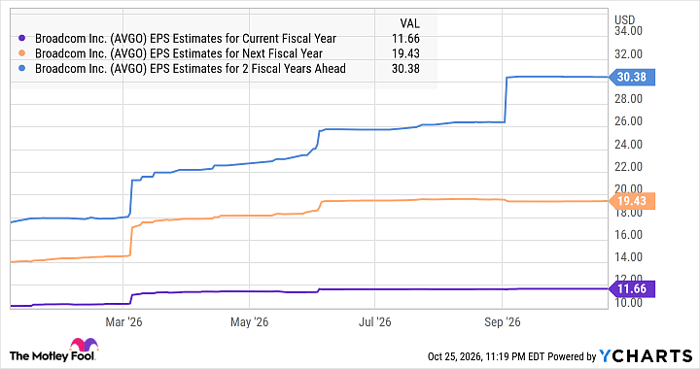Select the EPS Estimates for Current Fiscal Year label
The height and width of the screenshot is (369, 700).
[185, 39]
